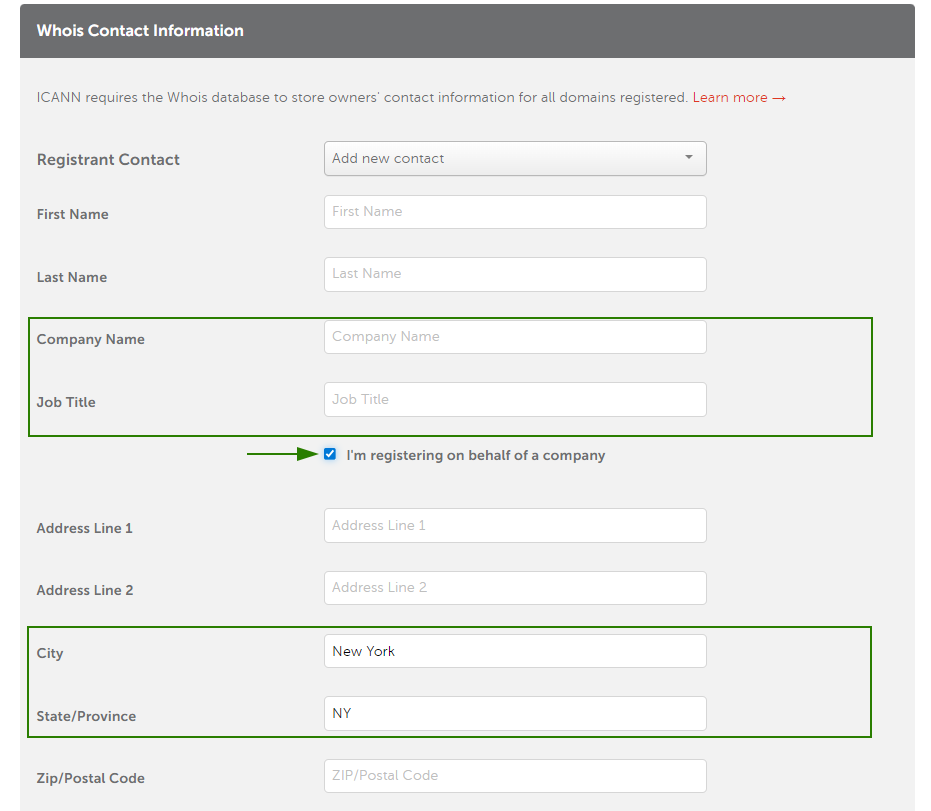Image resolution: width=931 pixels, height=811 pixels.
Task: Click the dropdown arrow beside Add new contact
Action: (689, 157)
